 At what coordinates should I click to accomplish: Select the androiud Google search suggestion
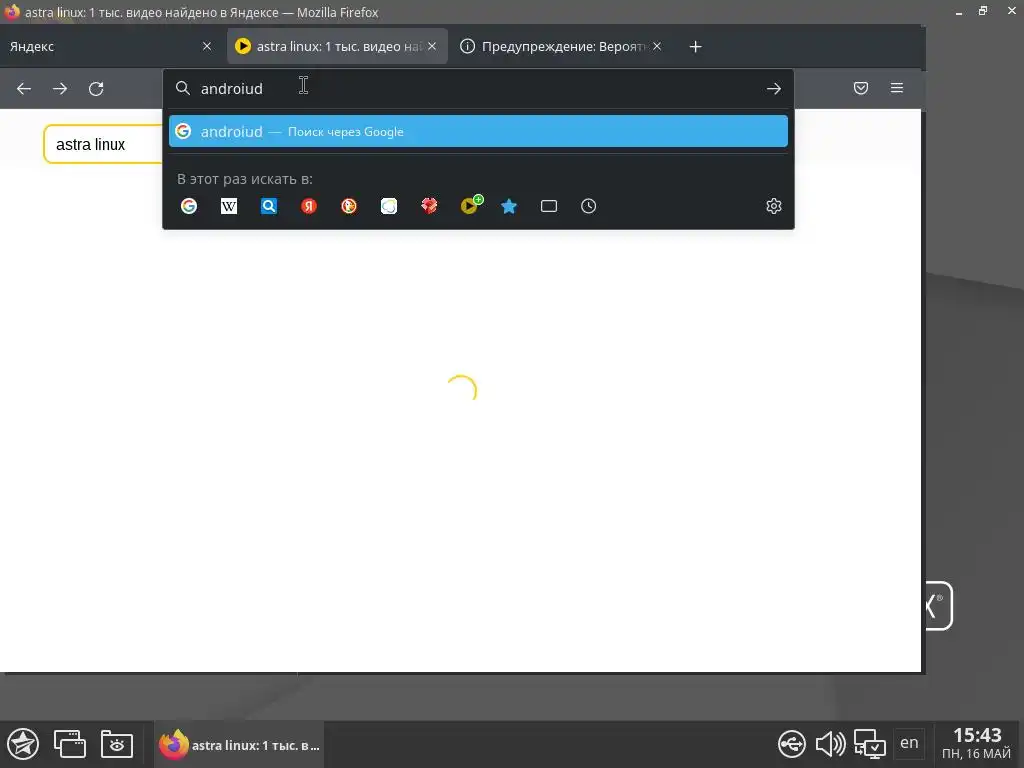[x=478, y=131]
